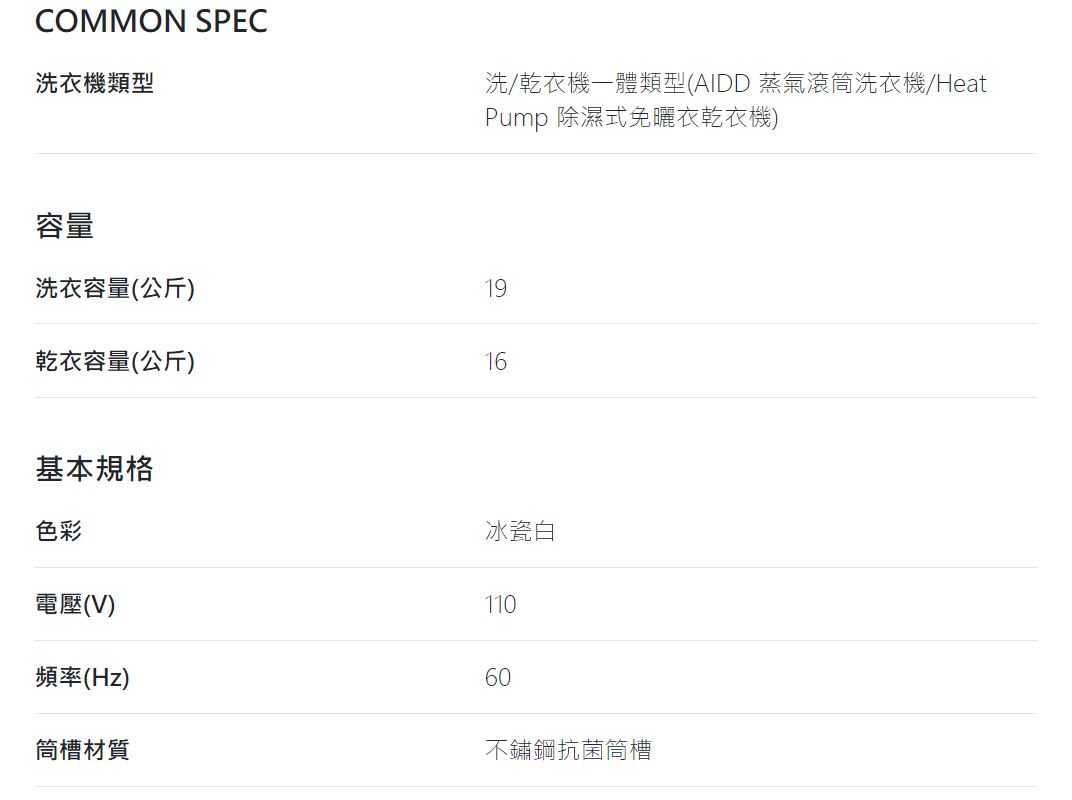Click the Heat text ending the first description line
The height and width of the screenshot is (800, 1072).
tap(961, 83)
